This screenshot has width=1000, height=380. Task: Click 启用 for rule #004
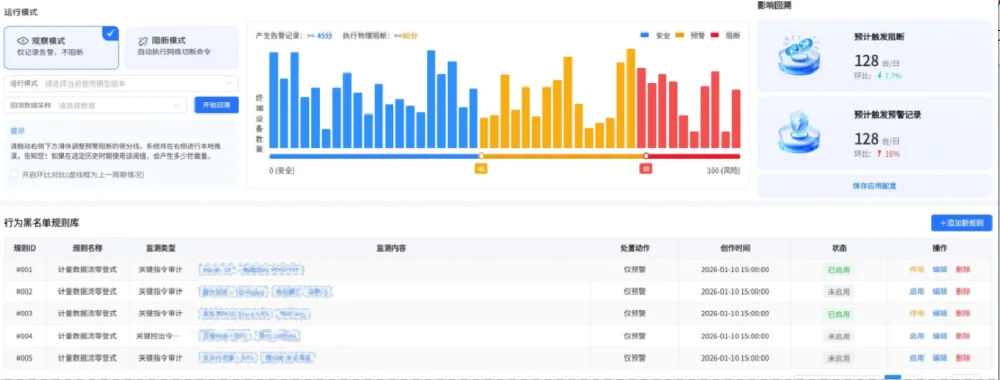[x=916, y=336]
